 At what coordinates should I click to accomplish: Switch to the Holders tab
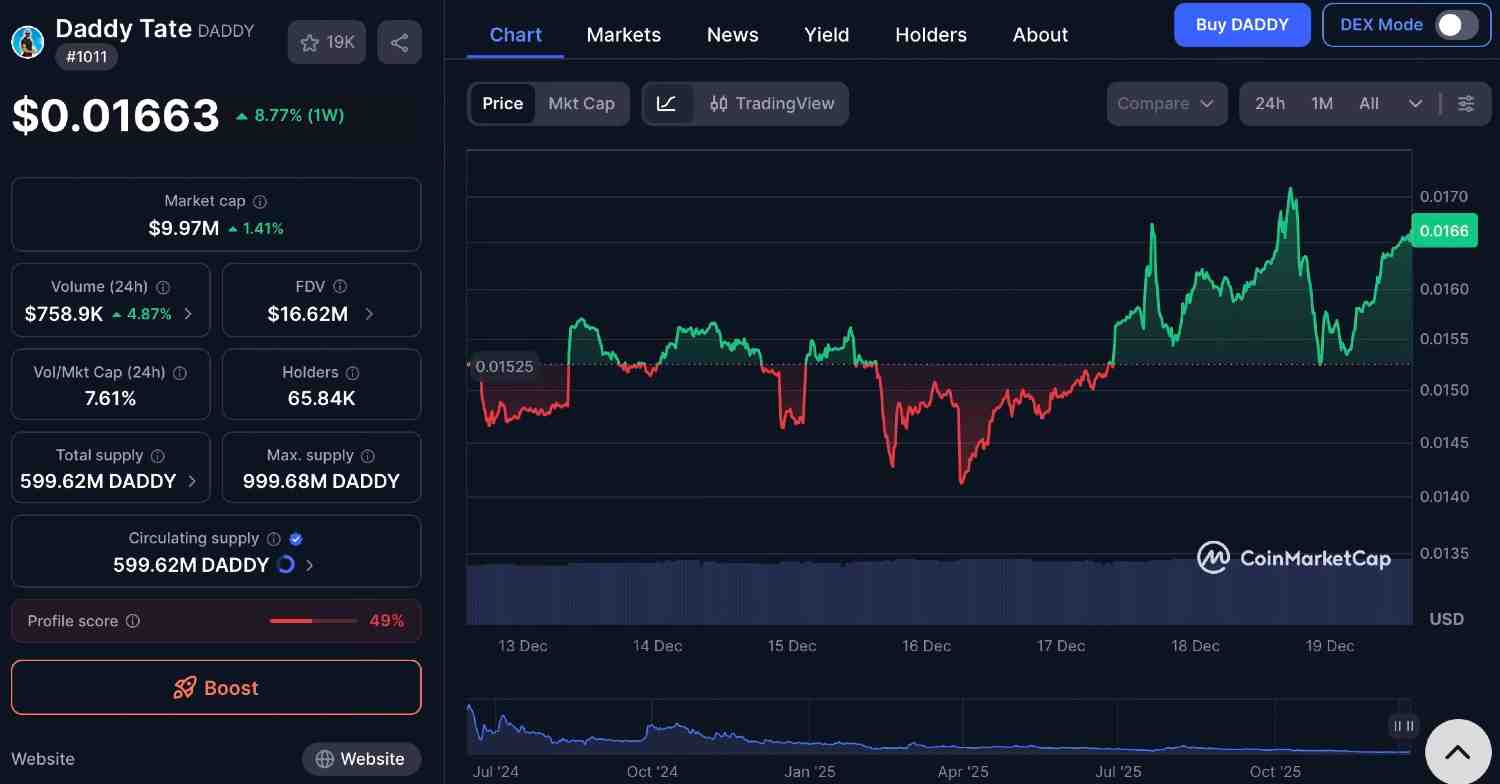(x=930, y=35)
